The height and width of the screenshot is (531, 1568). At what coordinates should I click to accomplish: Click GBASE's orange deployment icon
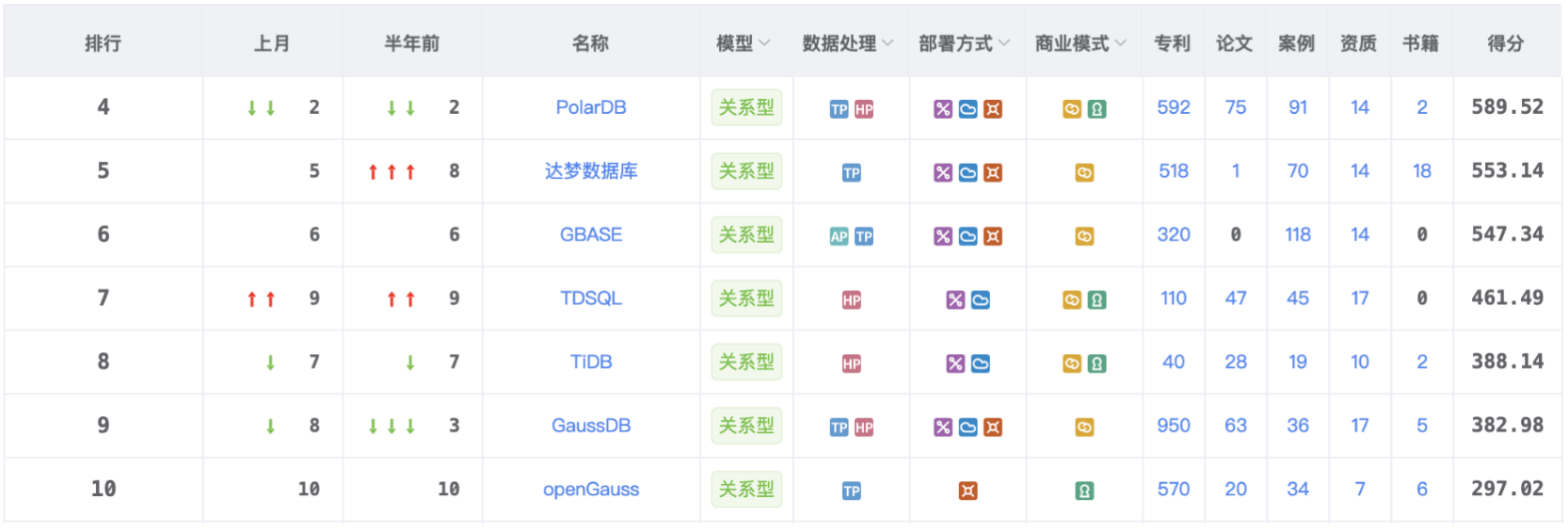993,236
